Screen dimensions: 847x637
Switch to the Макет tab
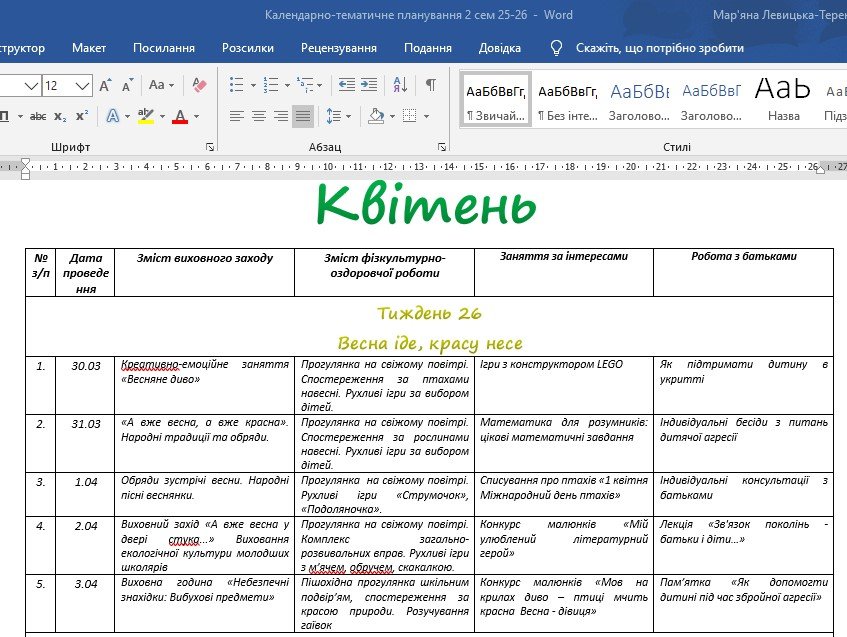[89, 48]
